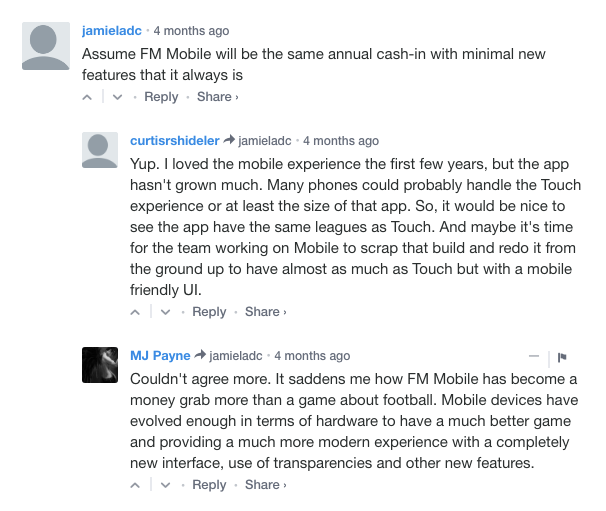Downvote curtisrshideler's reply
Screen dimensions: 606x511
click(165, 312)
